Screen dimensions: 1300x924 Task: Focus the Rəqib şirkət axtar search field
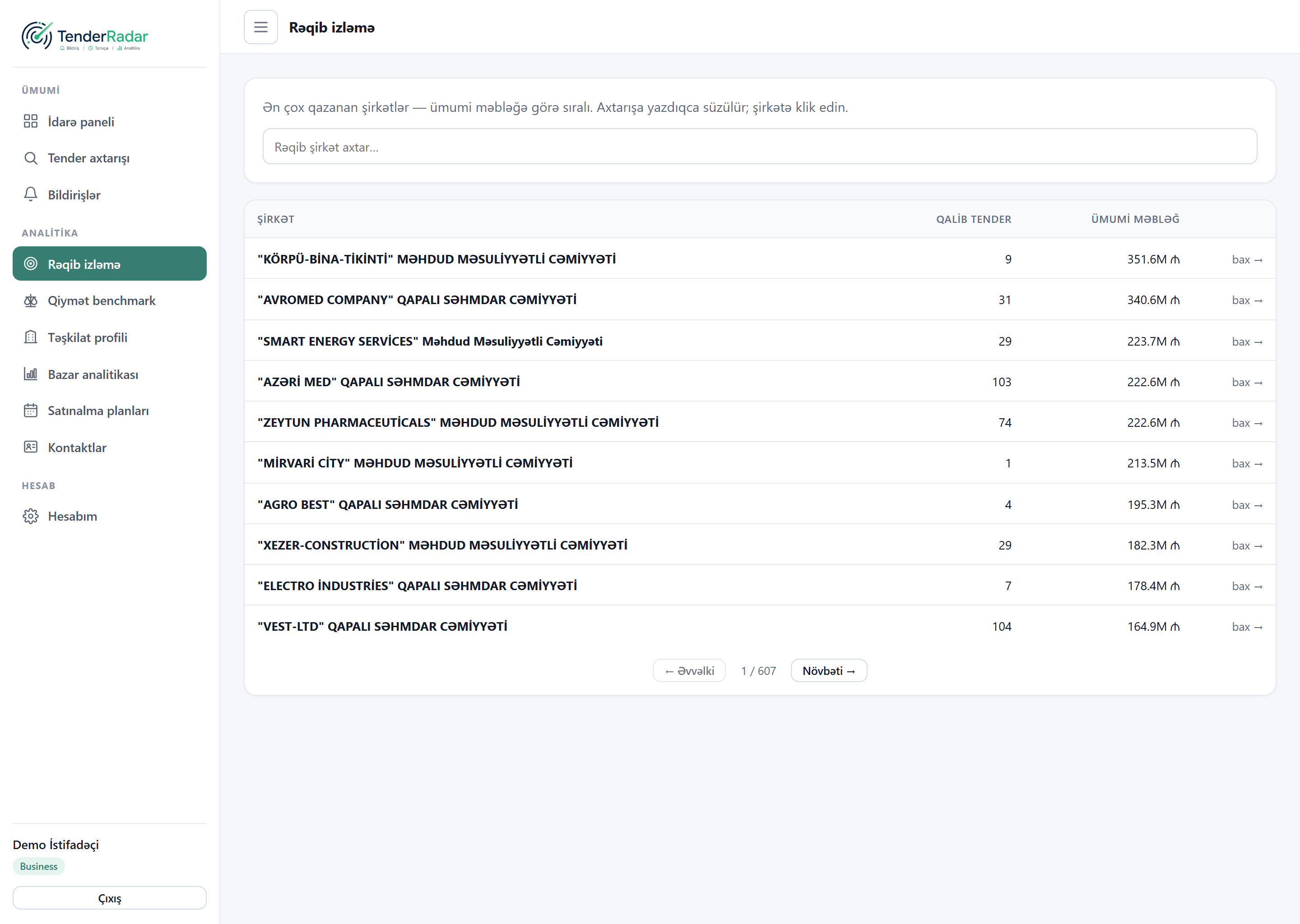(760, 147)
